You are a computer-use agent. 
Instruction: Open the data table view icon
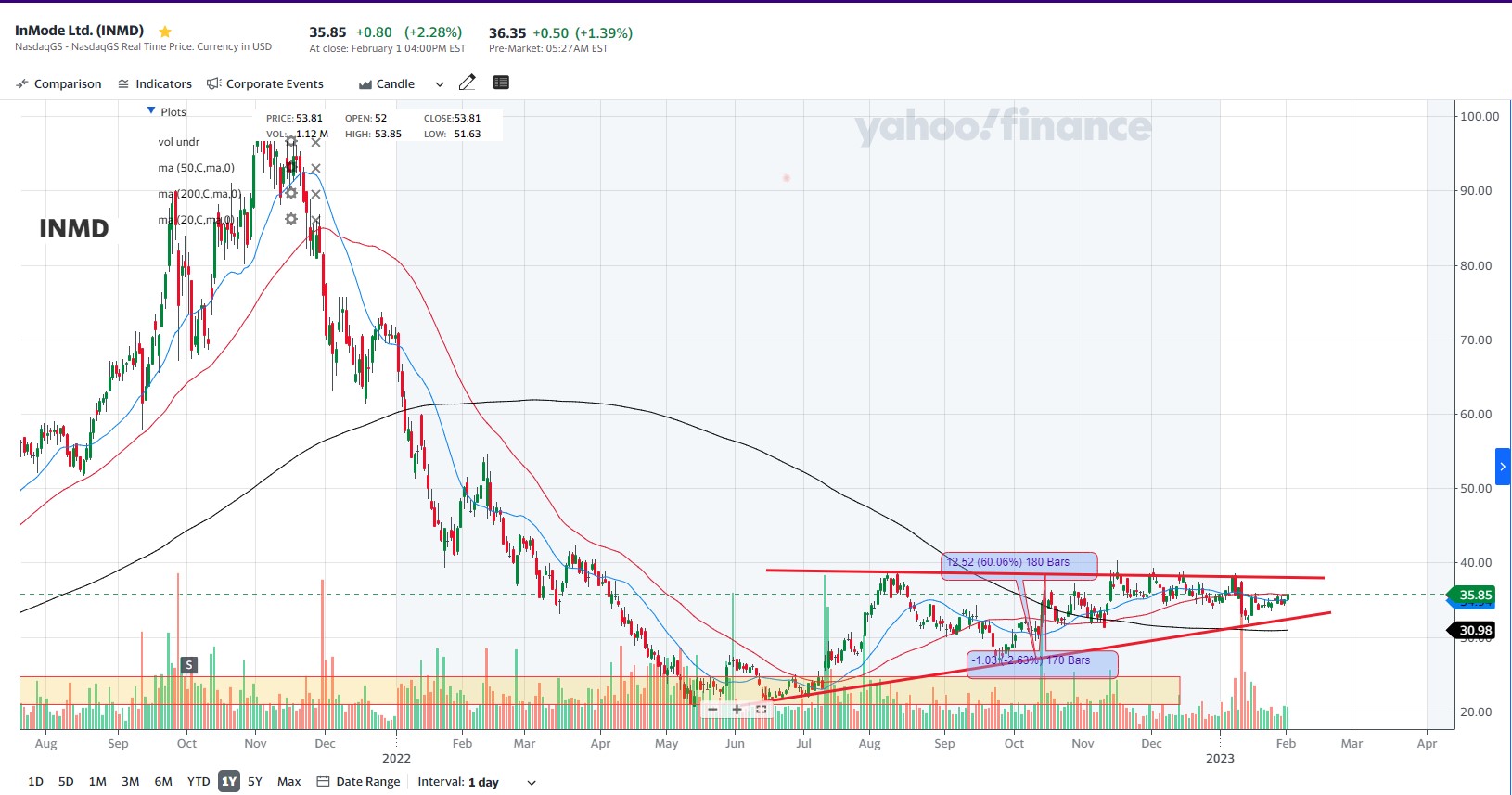[501, 83]
